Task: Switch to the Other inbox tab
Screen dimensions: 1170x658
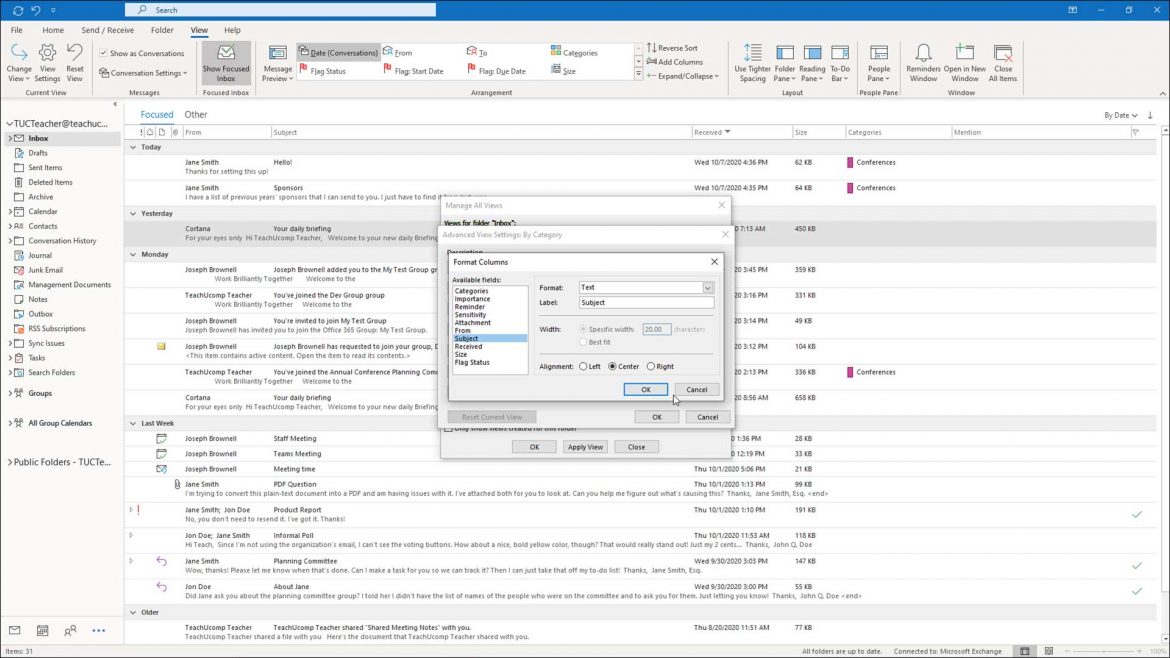Action: pyautogui.click(x=195, y=114)
